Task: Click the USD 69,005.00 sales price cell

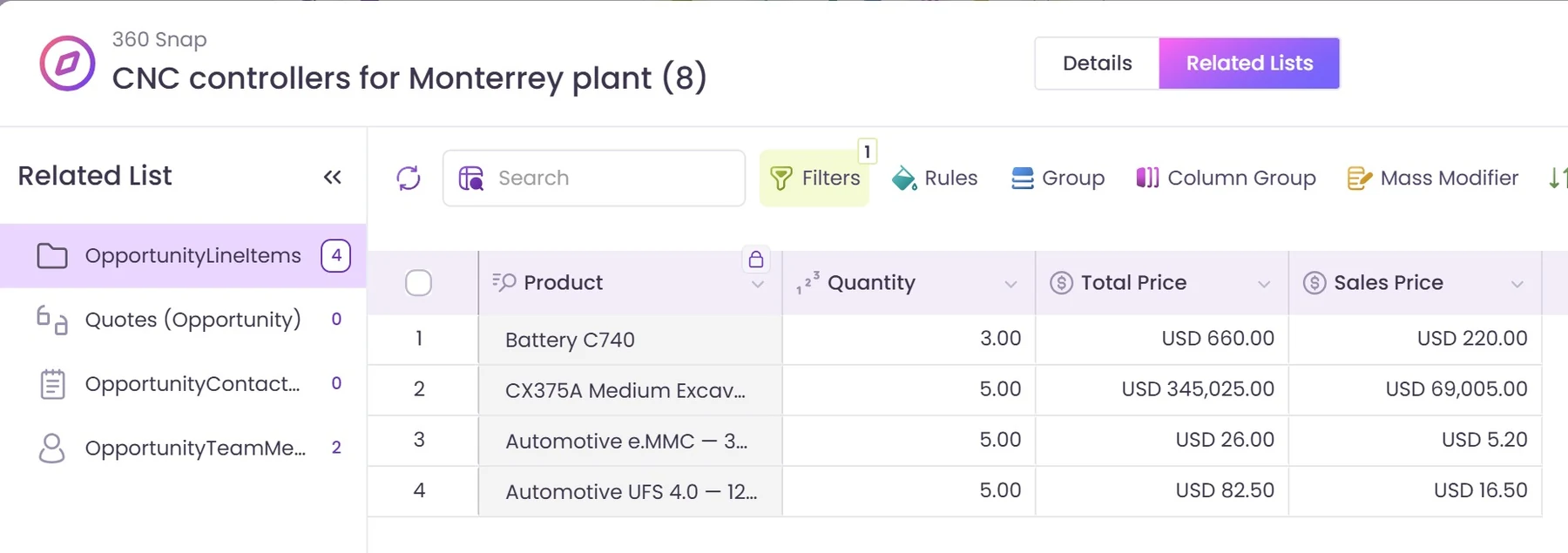Action: [x=1416, y=389]
